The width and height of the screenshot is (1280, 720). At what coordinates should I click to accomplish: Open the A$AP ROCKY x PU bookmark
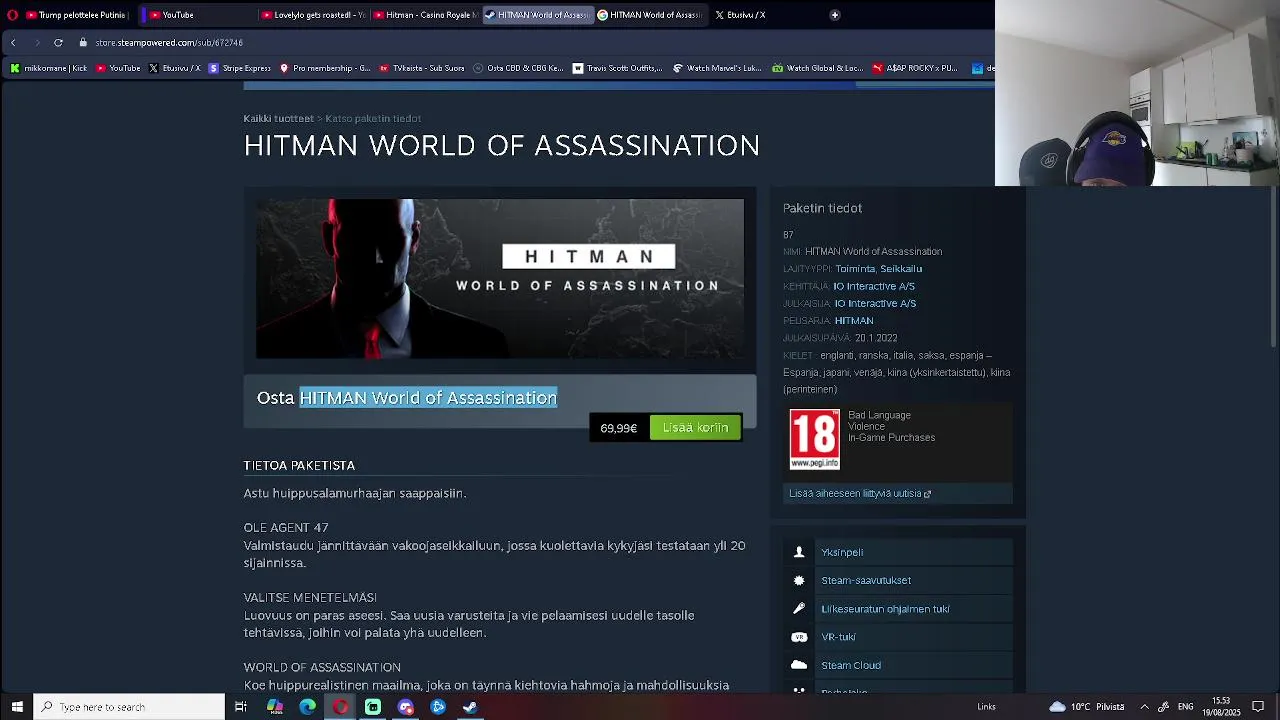[915, 68]
